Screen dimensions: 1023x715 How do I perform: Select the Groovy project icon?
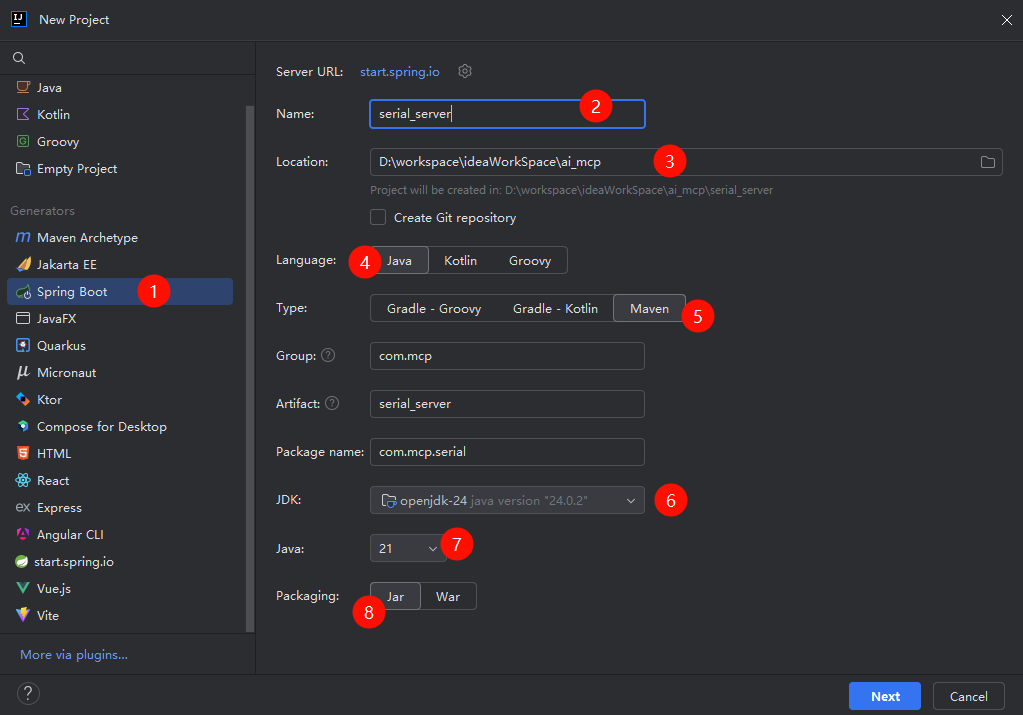[23, 142]
